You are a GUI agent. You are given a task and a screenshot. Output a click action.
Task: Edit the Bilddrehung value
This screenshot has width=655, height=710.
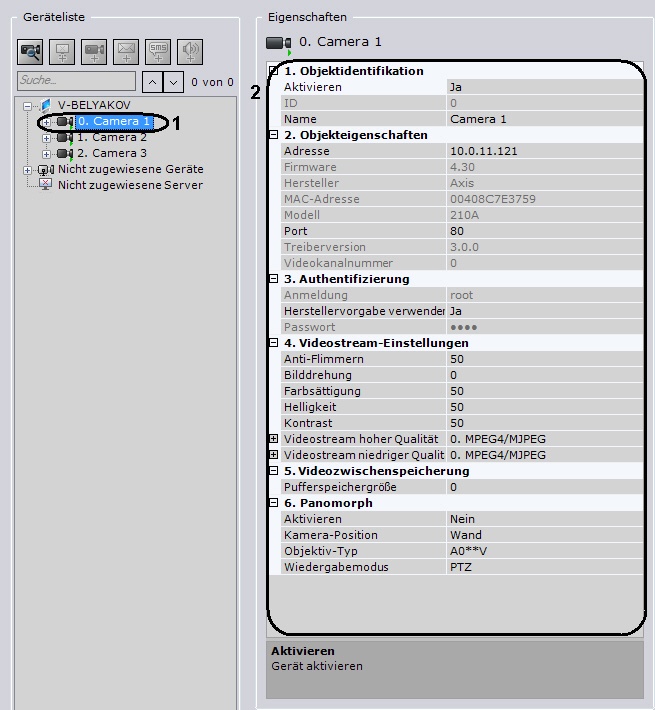[x=545, y=375]
